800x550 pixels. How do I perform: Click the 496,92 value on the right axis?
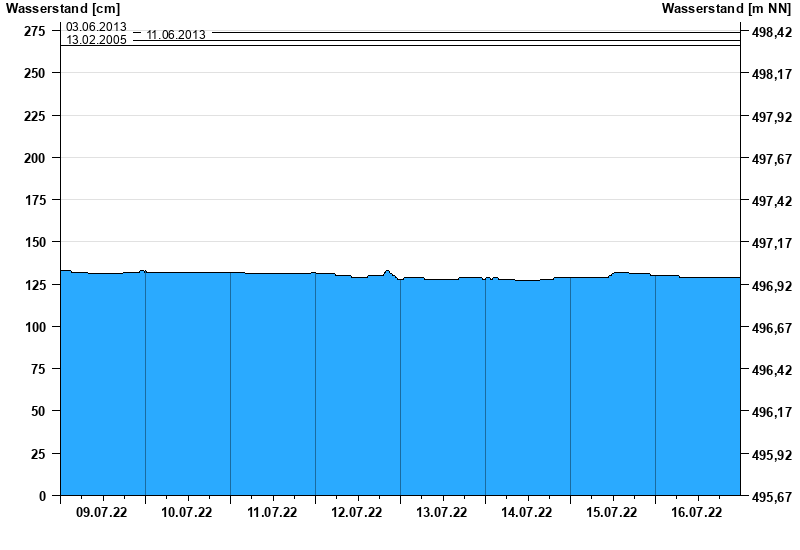click(771, 286)
